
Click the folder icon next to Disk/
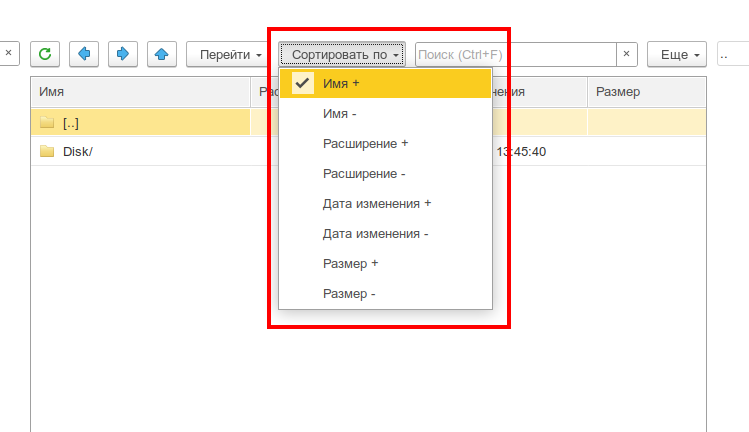tap(47, 151)
